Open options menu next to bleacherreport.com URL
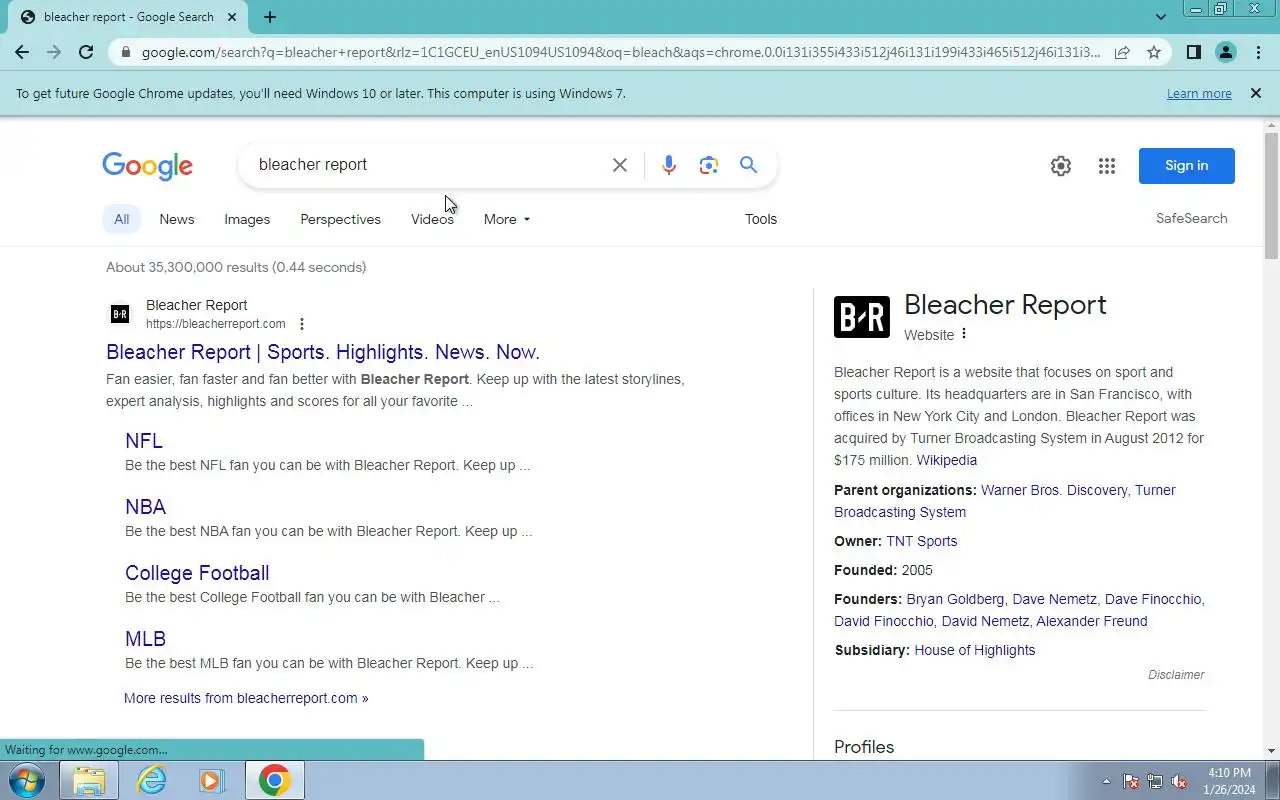Image resolution: width=1280 pixels, height=800 pixels. [x=302, y=324]
